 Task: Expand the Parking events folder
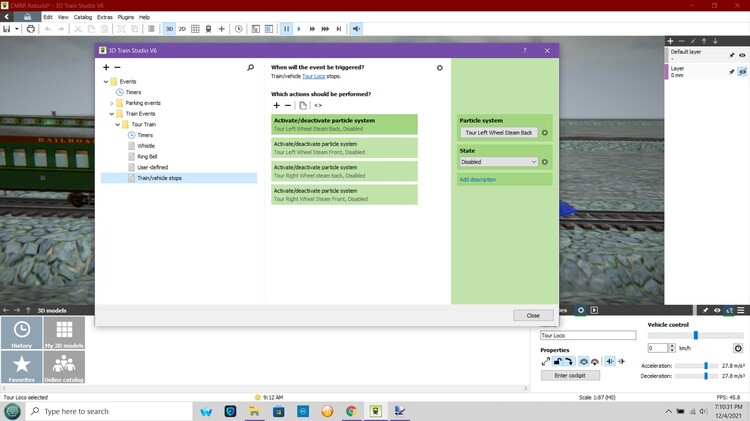(111, 103)
